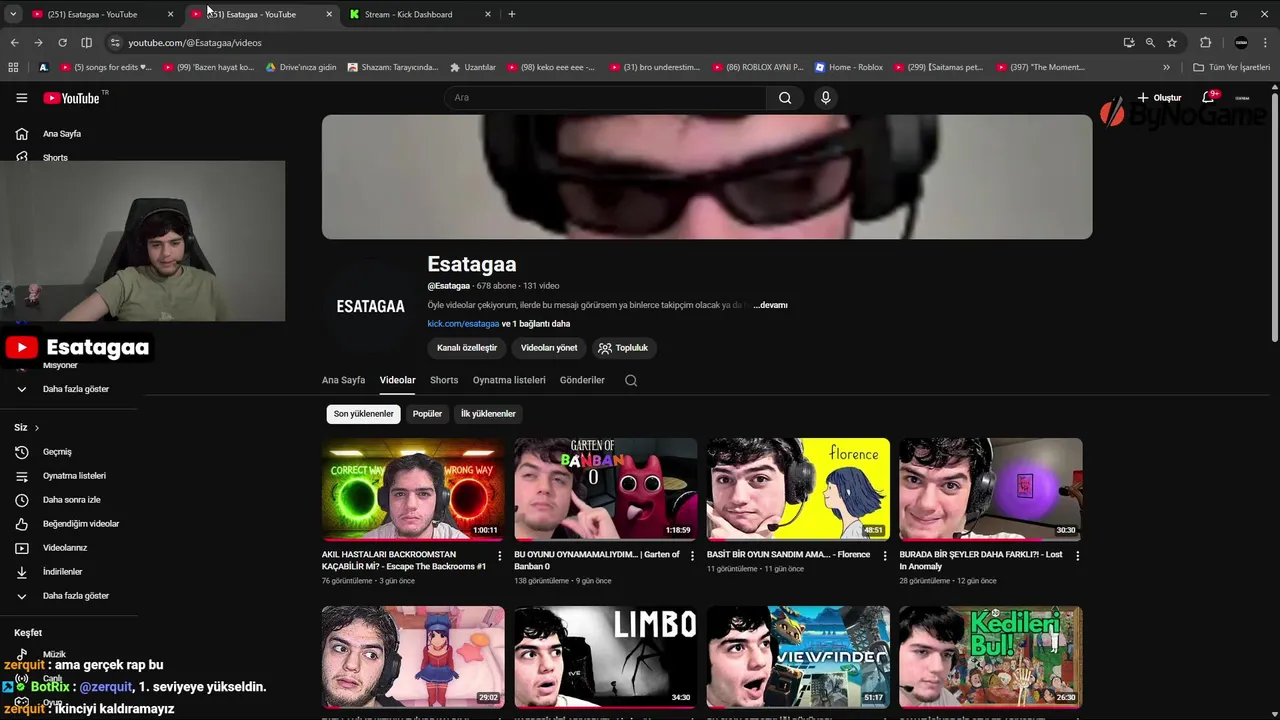The height and width of the screenshot is (720, 1280).
Task: Expand the Siz section chevron
Action: pos(37,428)
